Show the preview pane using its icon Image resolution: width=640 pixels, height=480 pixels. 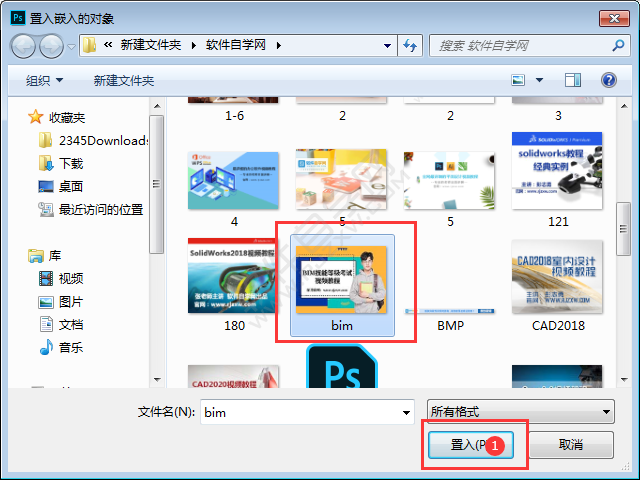[572, 80]
